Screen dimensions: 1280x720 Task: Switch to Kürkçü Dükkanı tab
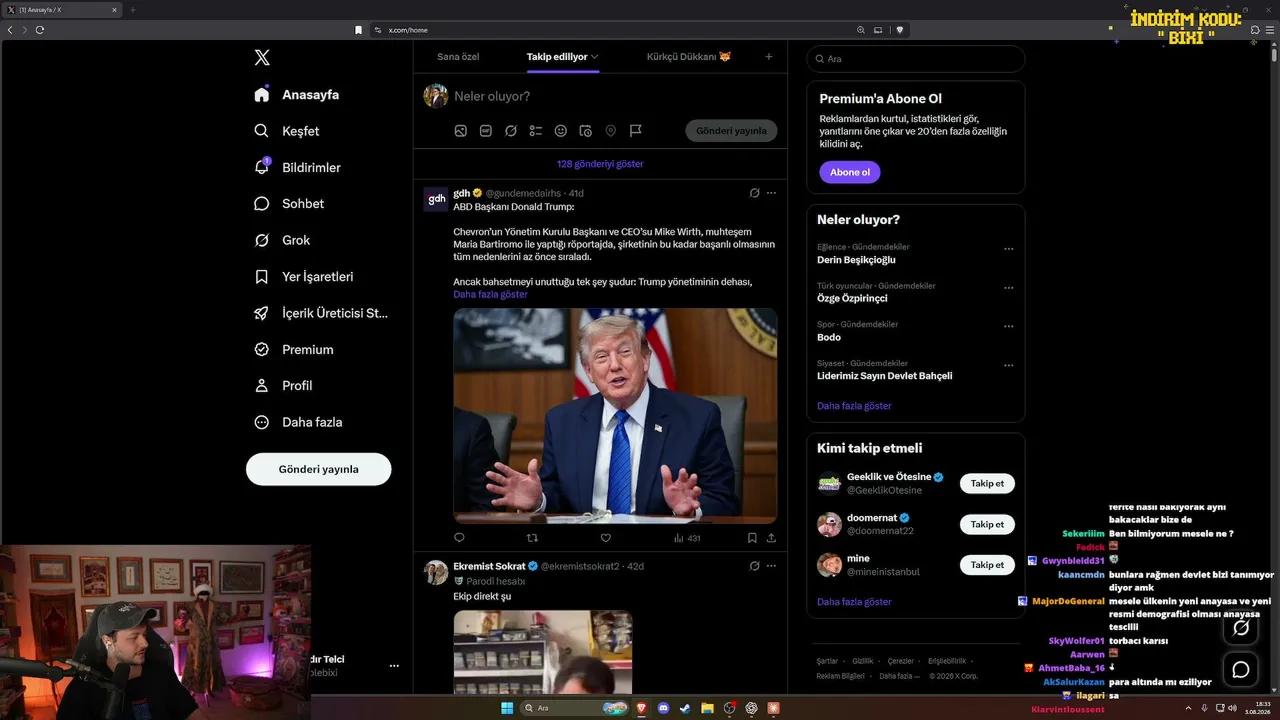(689, 57)
